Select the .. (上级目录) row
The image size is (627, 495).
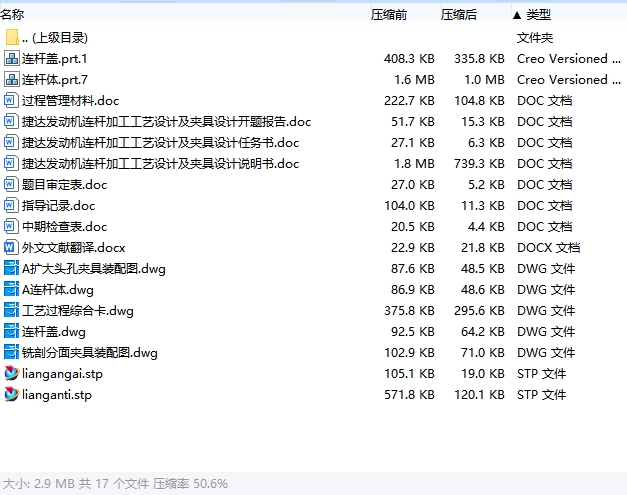[314, 38]
